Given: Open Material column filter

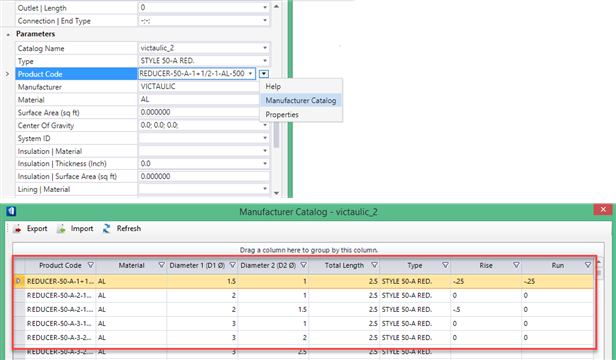Looking at the screenshot, I should tap(161, 265).
